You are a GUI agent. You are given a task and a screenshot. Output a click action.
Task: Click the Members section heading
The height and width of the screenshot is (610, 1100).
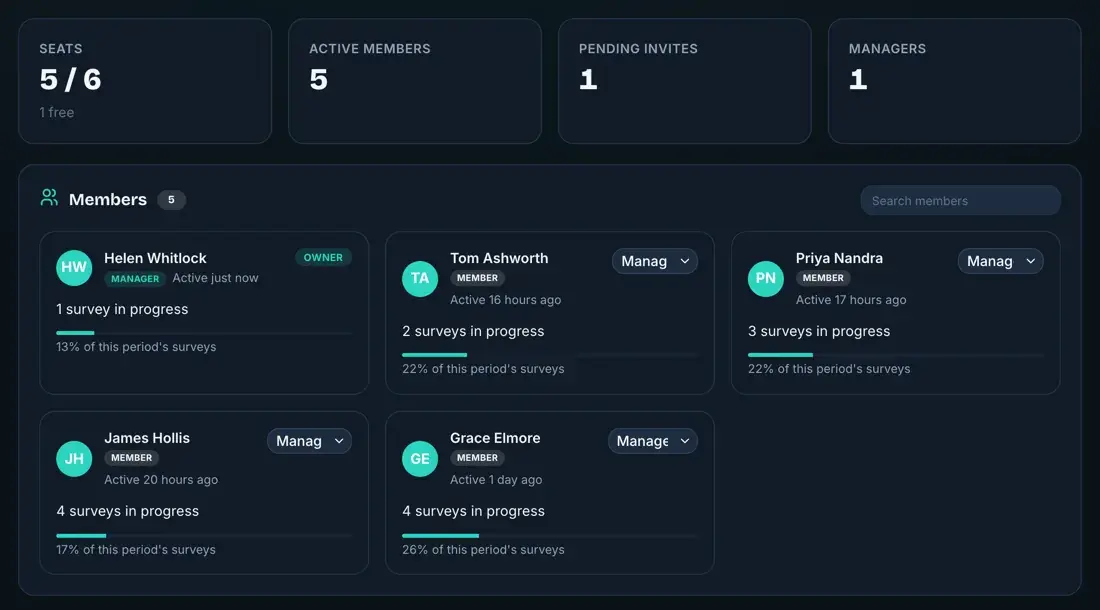tap(108, 200)
